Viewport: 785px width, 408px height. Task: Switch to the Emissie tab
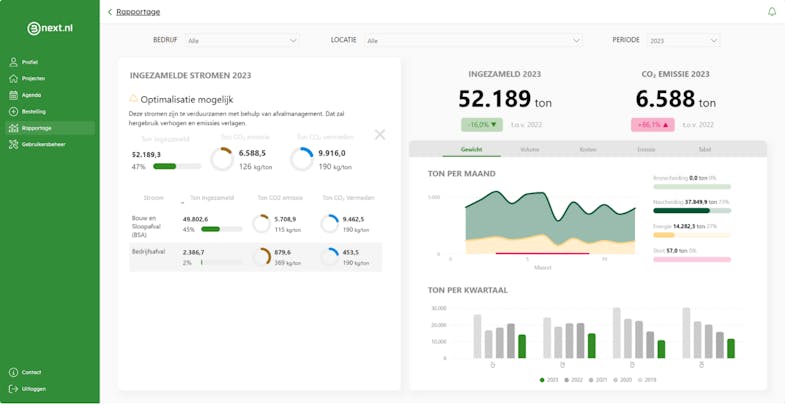pyautogui.click(x=646, y=149)
